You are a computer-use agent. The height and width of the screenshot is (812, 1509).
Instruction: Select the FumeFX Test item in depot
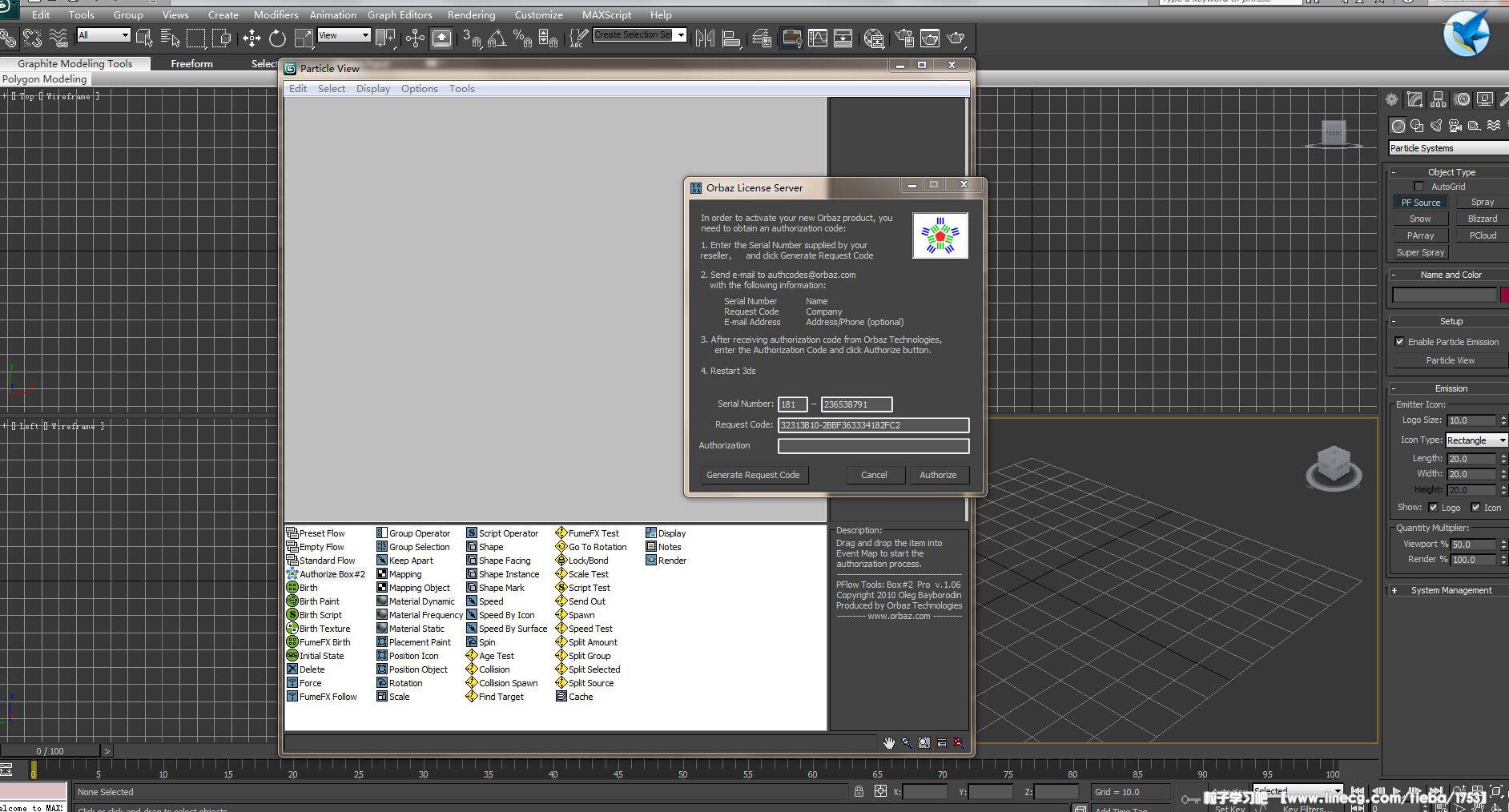point(587,533)
